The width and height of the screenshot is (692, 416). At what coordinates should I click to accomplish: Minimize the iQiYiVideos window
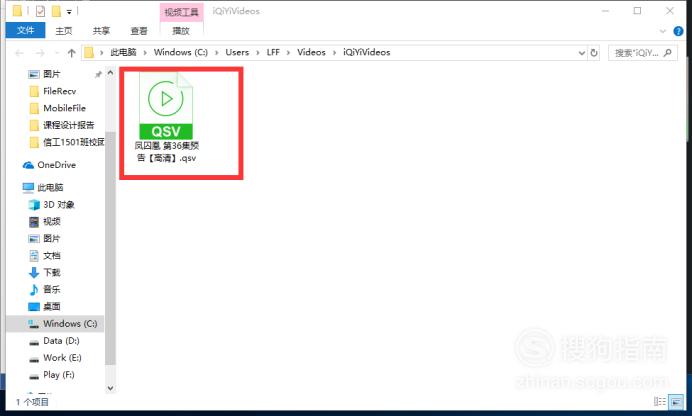tap(606, 11)
